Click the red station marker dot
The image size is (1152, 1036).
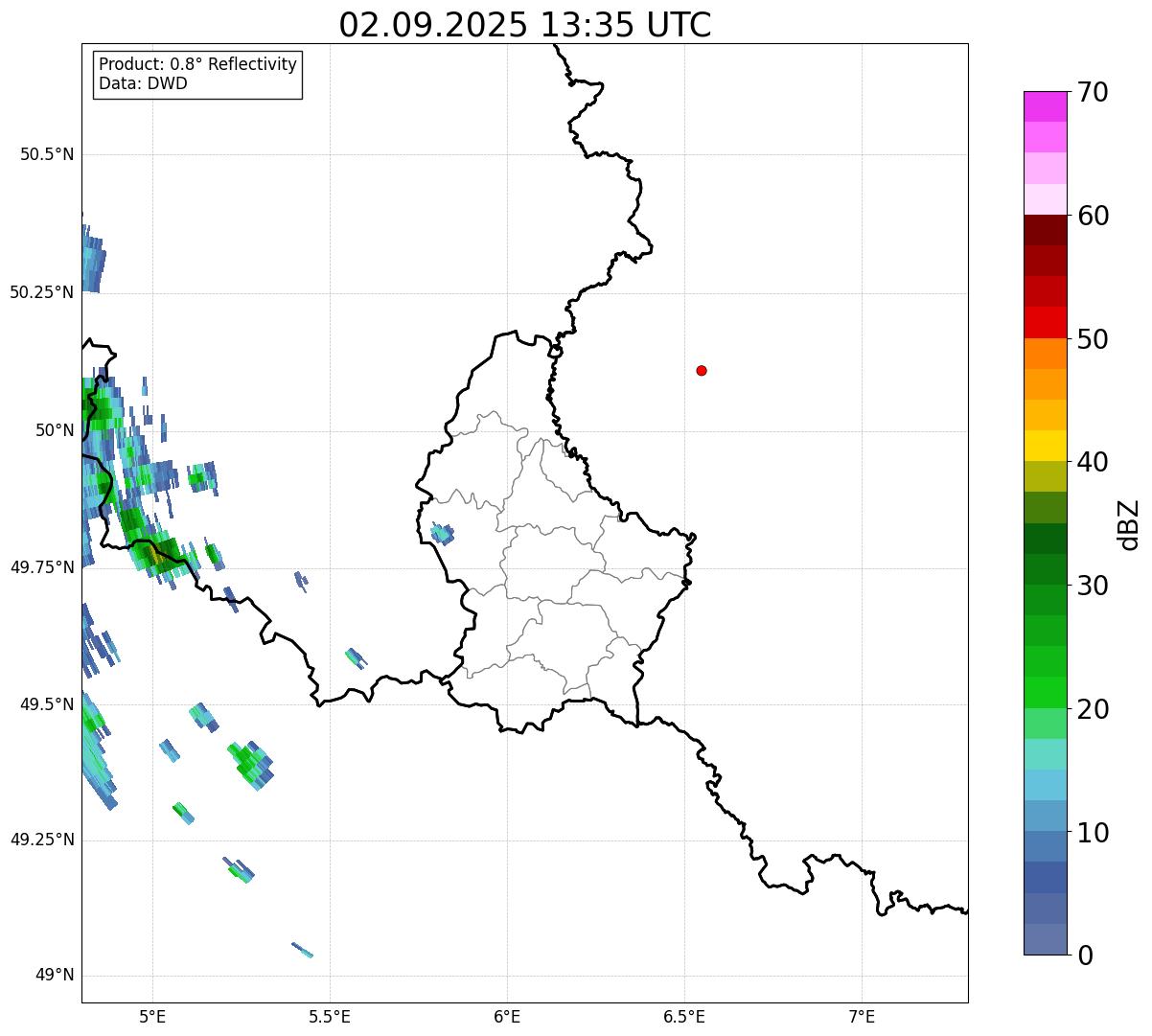point(702,370)
